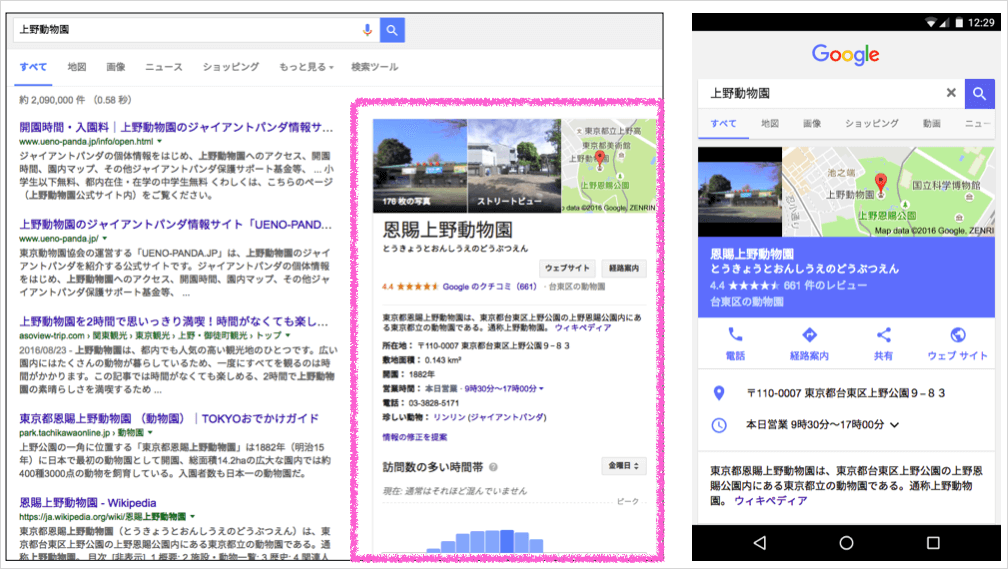This screenshot has width=1008, height=569.
Task: Tap the phone call icon (電話)
Action: (735, 334)
